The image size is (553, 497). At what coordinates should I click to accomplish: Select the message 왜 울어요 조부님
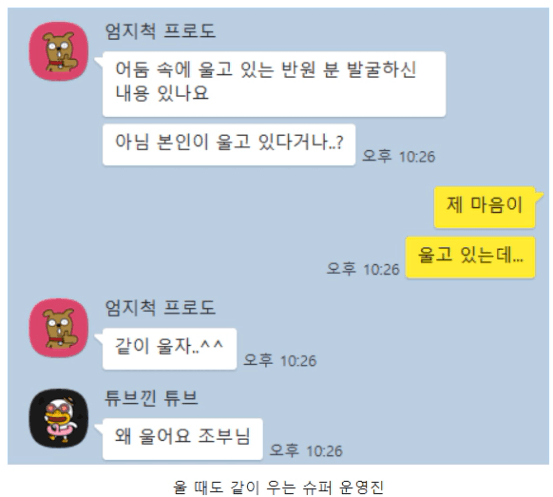tap(182, 439)
